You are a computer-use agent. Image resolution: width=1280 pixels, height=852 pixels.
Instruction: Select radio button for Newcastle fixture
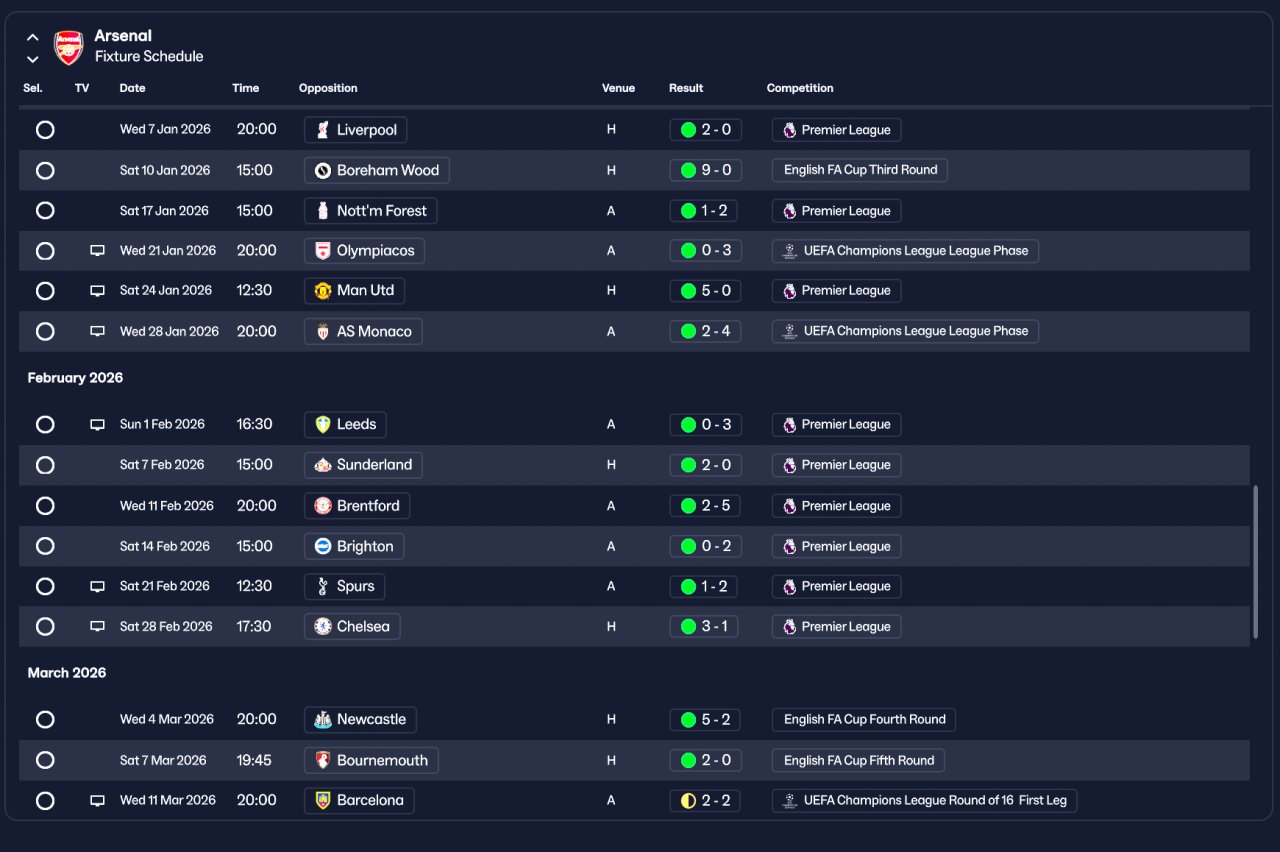tap(45, 720)
